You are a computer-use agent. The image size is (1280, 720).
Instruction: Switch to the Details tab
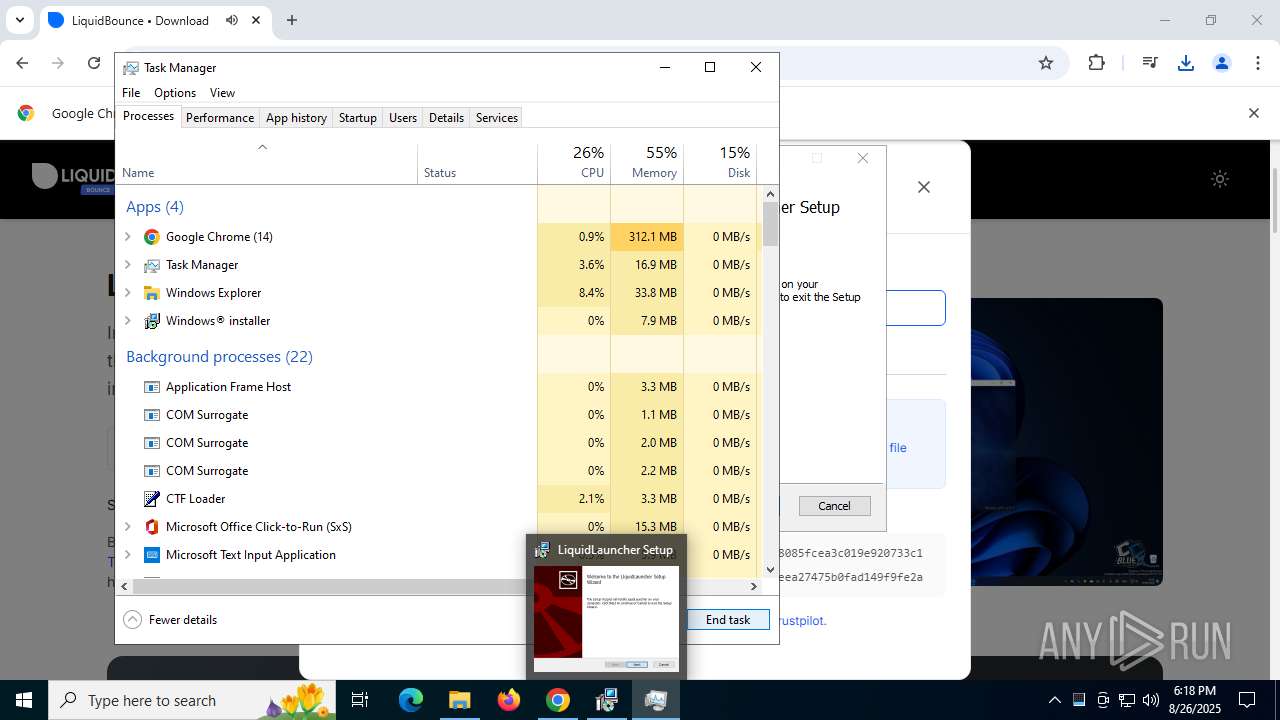click(x=446, y=118)
